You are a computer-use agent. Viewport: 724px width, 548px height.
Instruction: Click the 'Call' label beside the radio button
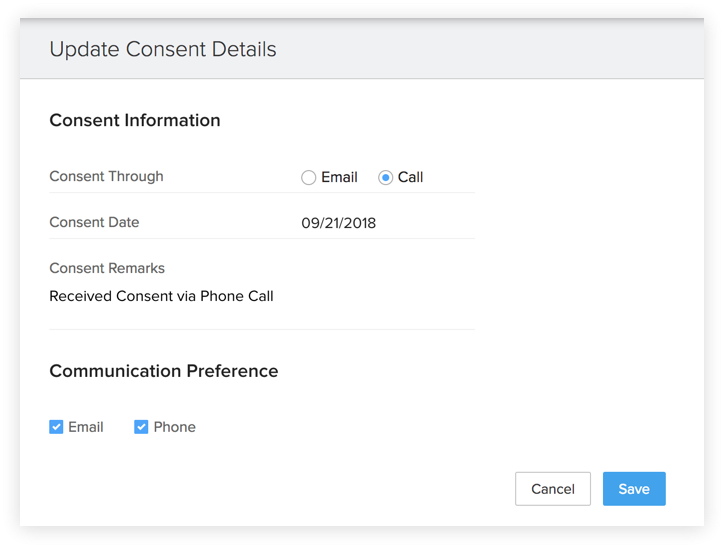pos(411,177)
